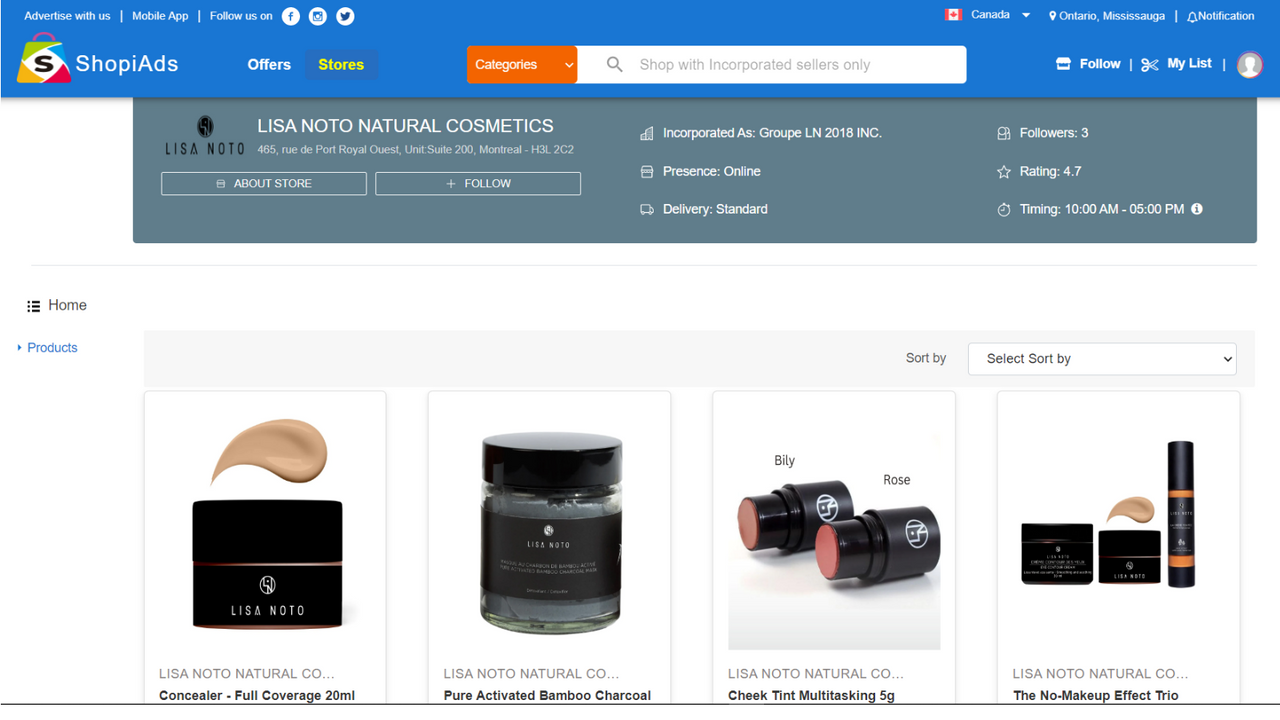Open the Select Sort by dropdown

tap(1102, 359)
